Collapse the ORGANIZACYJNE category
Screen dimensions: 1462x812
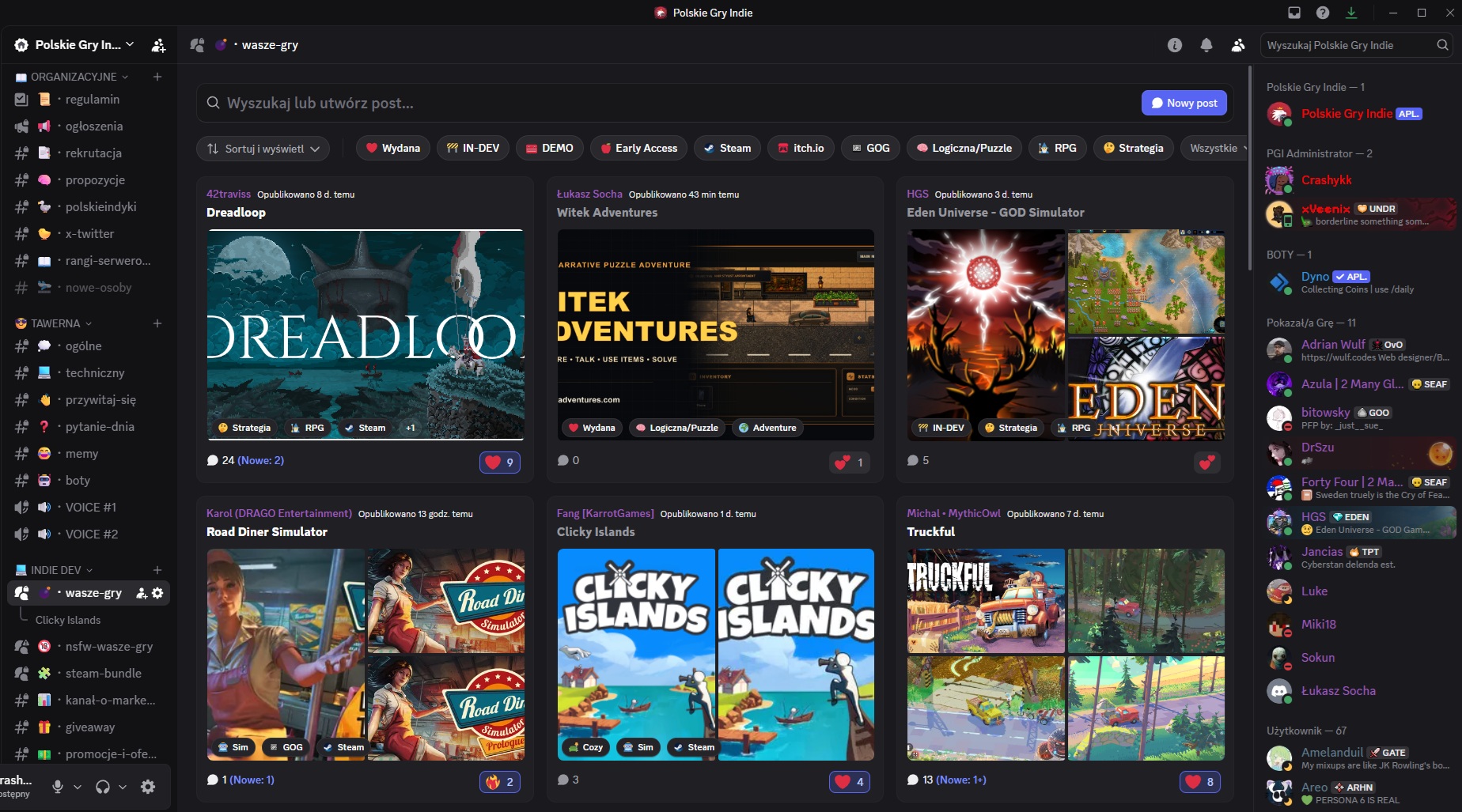click(72, 77)
